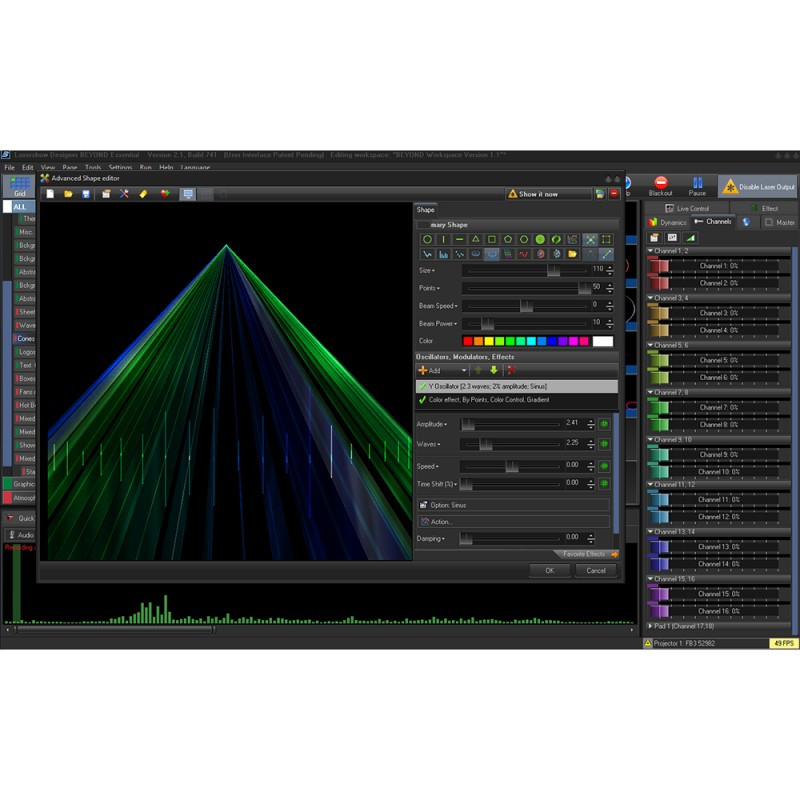Select the triangle primary shape icon
The image size is (800, 800).
tap(476, 239)
